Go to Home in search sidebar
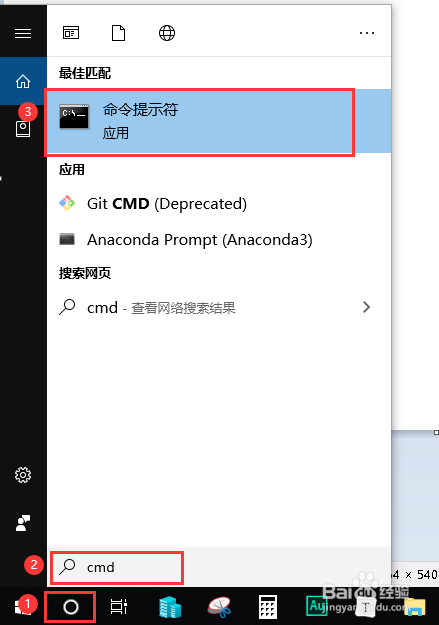439x625 pixels. tap(23, 81)
